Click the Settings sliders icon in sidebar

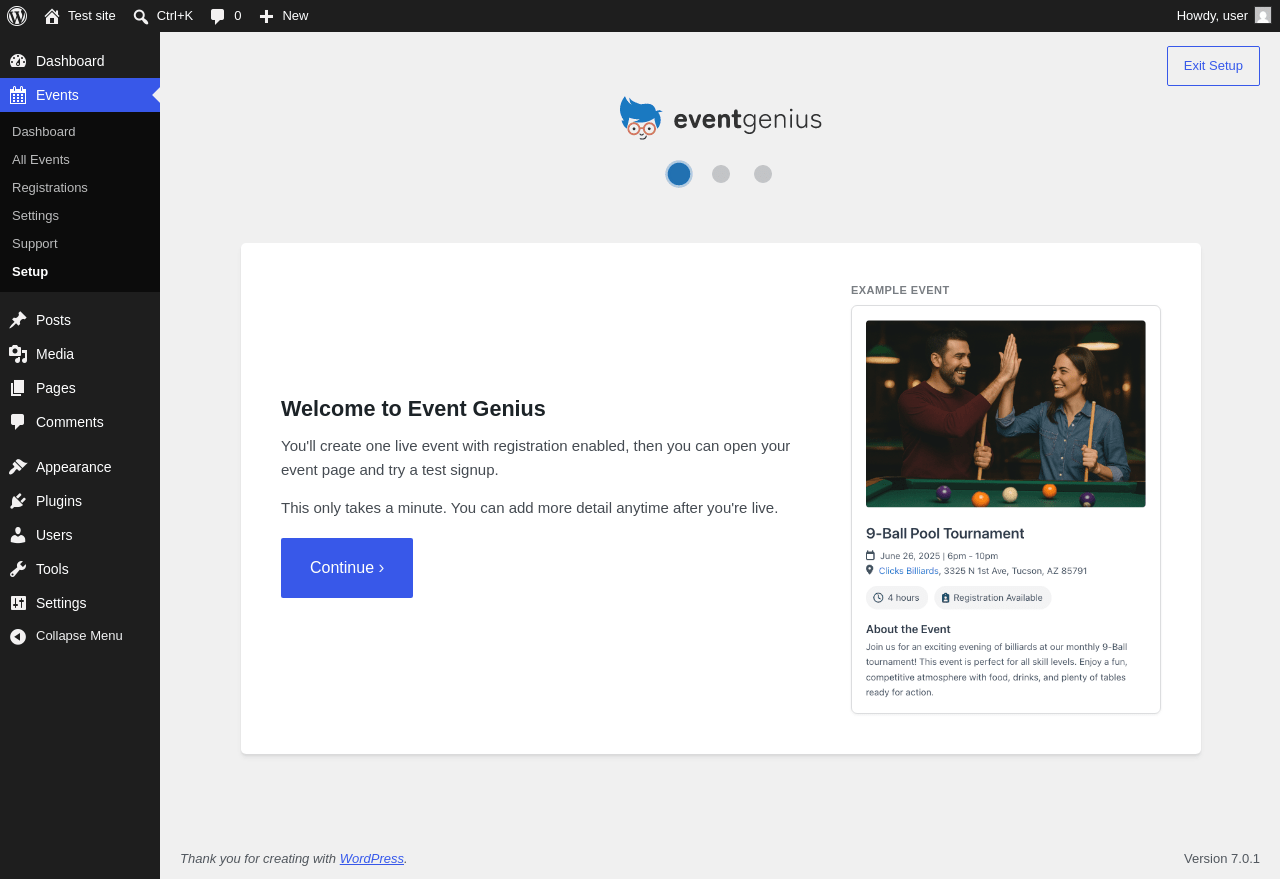[18, 603]
